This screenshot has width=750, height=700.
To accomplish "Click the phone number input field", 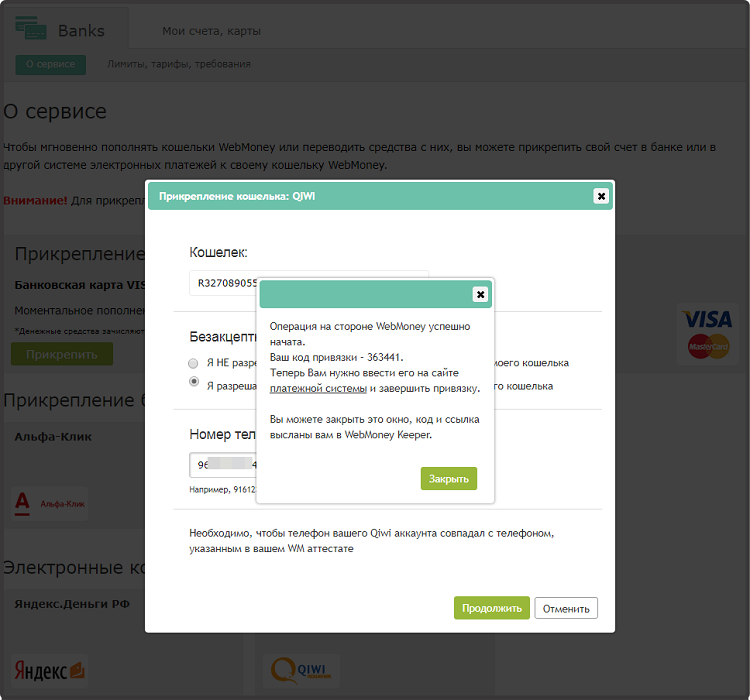I will [x=223, y=465].
